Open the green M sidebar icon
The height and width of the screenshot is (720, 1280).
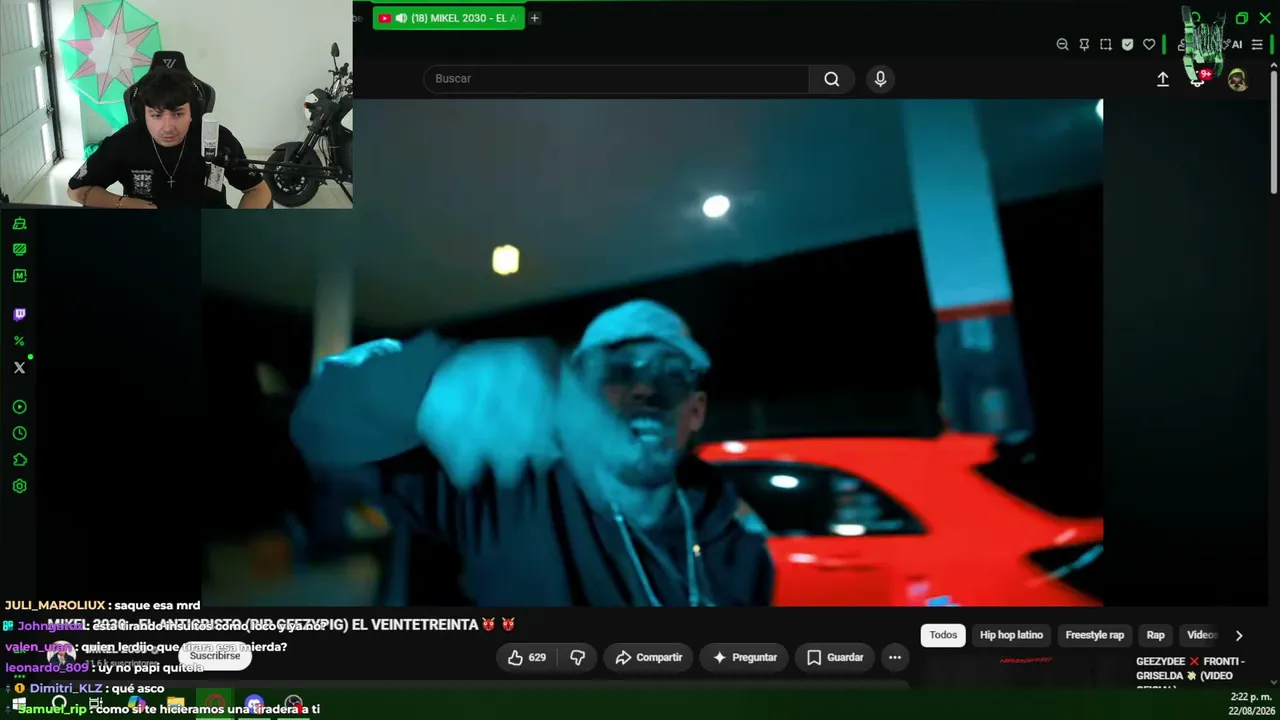(x=19, y=275)
